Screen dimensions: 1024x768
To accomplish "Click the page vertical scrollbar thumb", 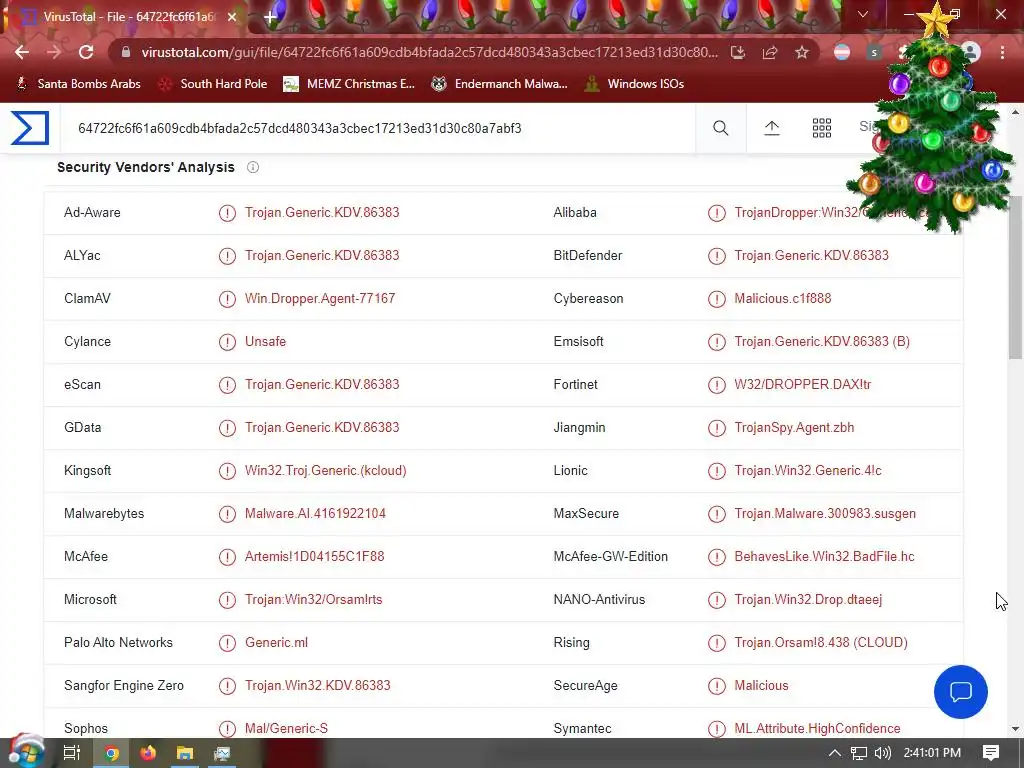I will [x=1015, y=277].
